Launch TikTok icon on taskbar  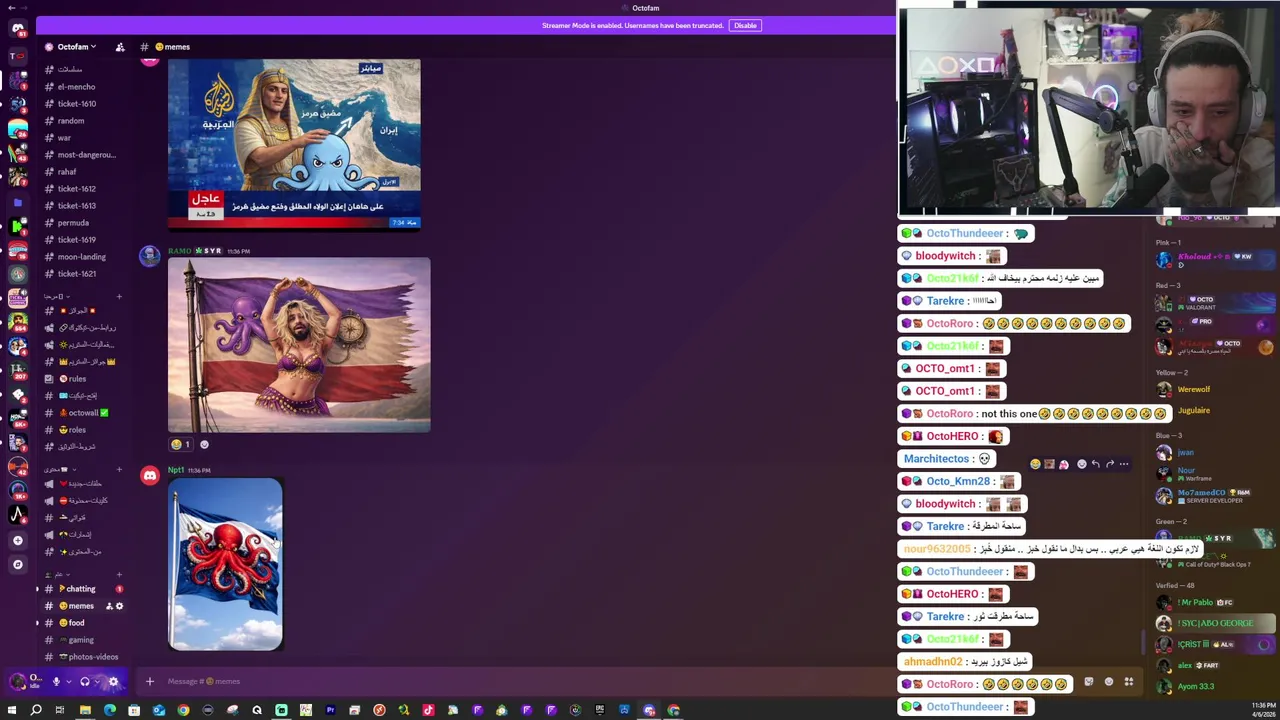428,710
